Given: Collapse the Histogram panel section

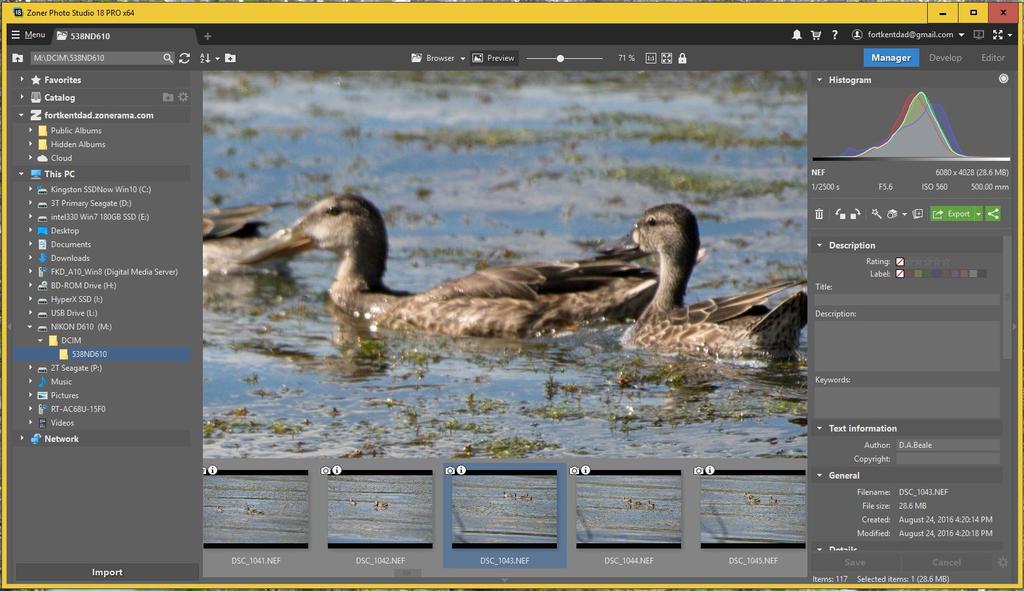Looking at the screenshot, I should pos(820,80).
